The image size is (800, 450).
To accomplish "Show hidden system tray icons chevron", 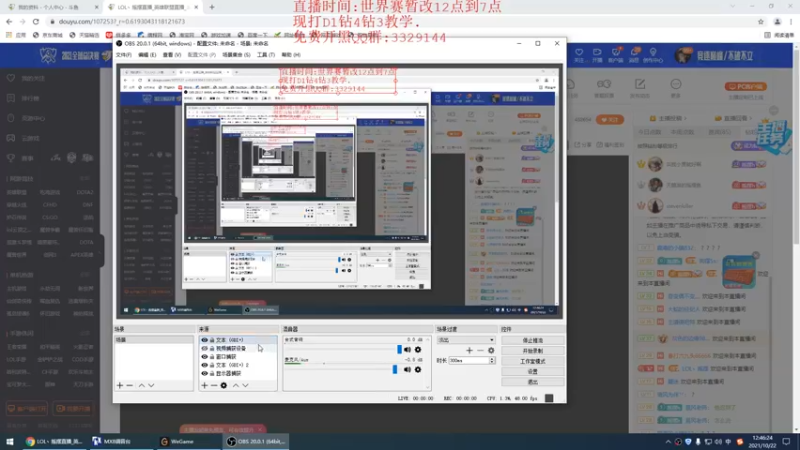I will tap(668, 442).
